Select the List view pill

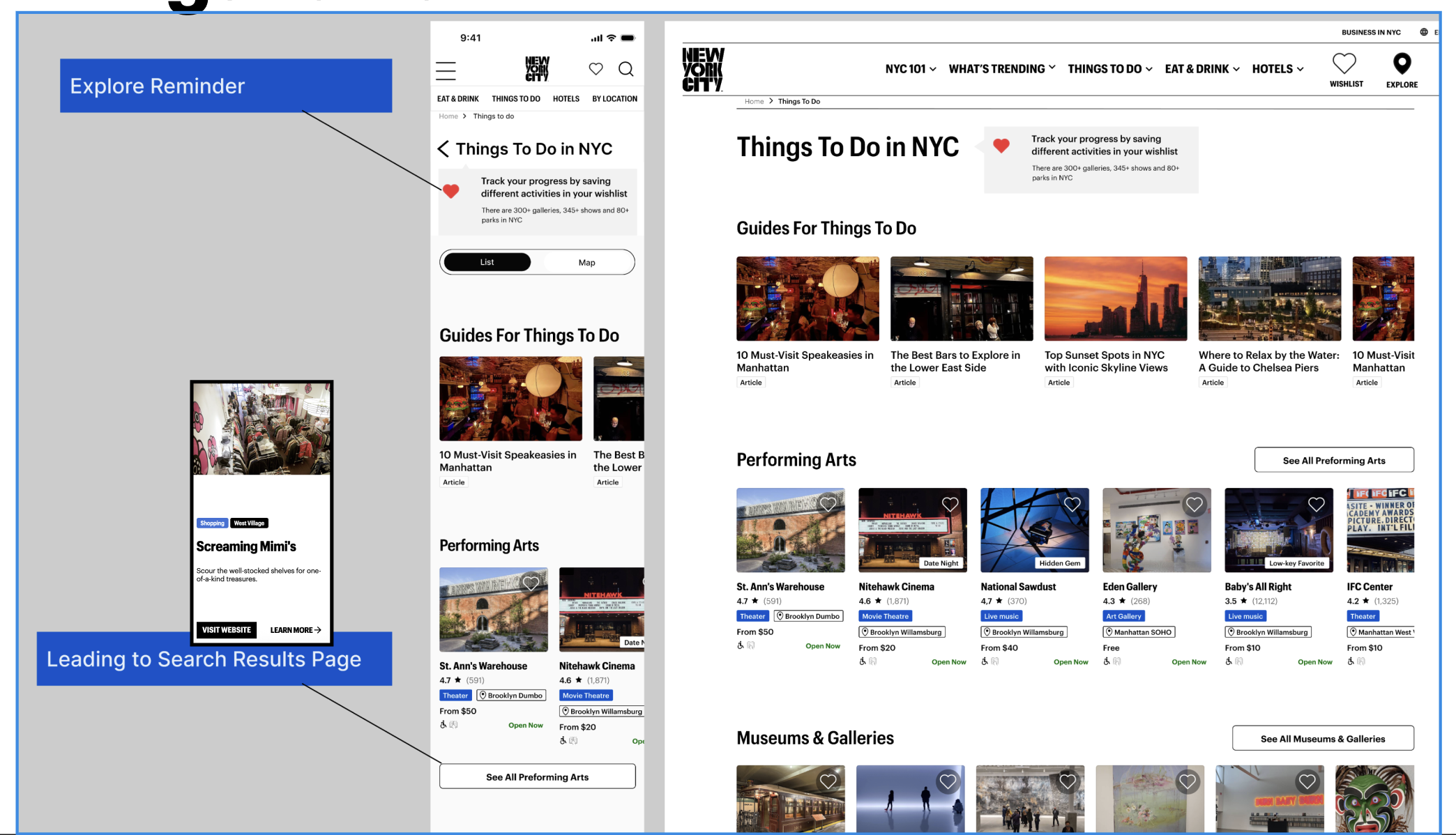487,263
